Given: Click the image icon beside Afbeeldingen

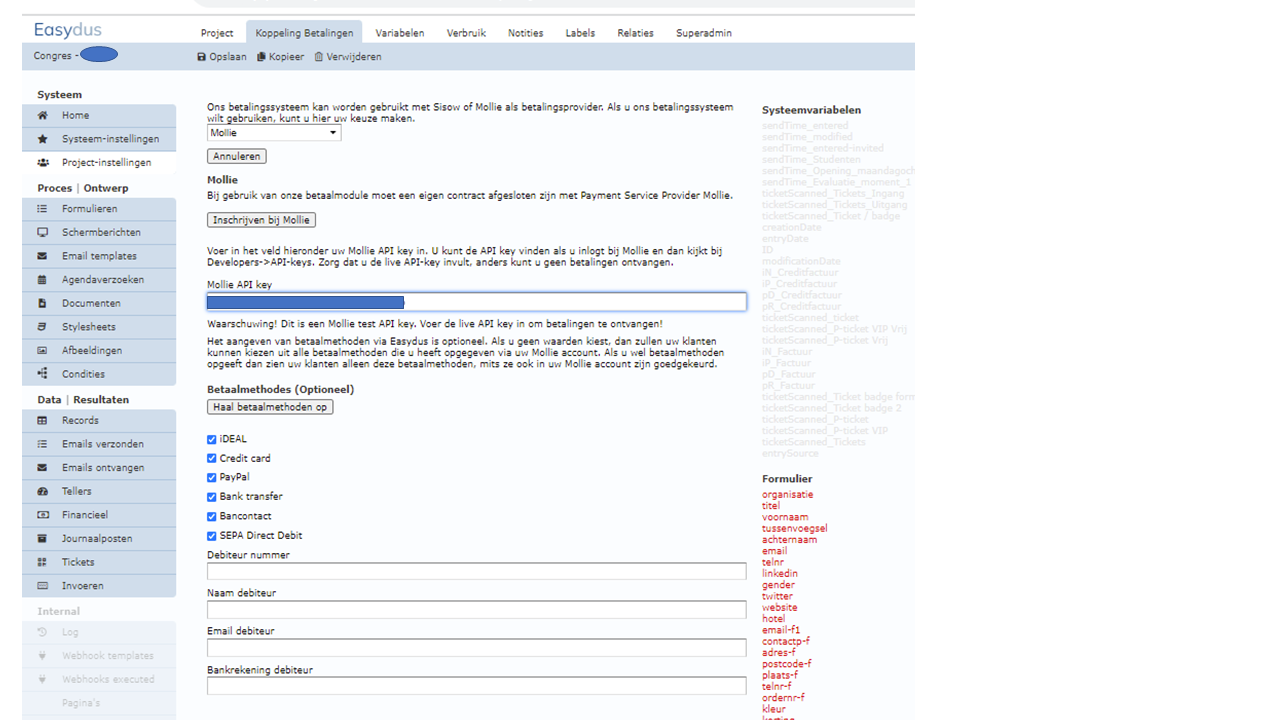Looking at the screenshot, I should coord(42,350).
